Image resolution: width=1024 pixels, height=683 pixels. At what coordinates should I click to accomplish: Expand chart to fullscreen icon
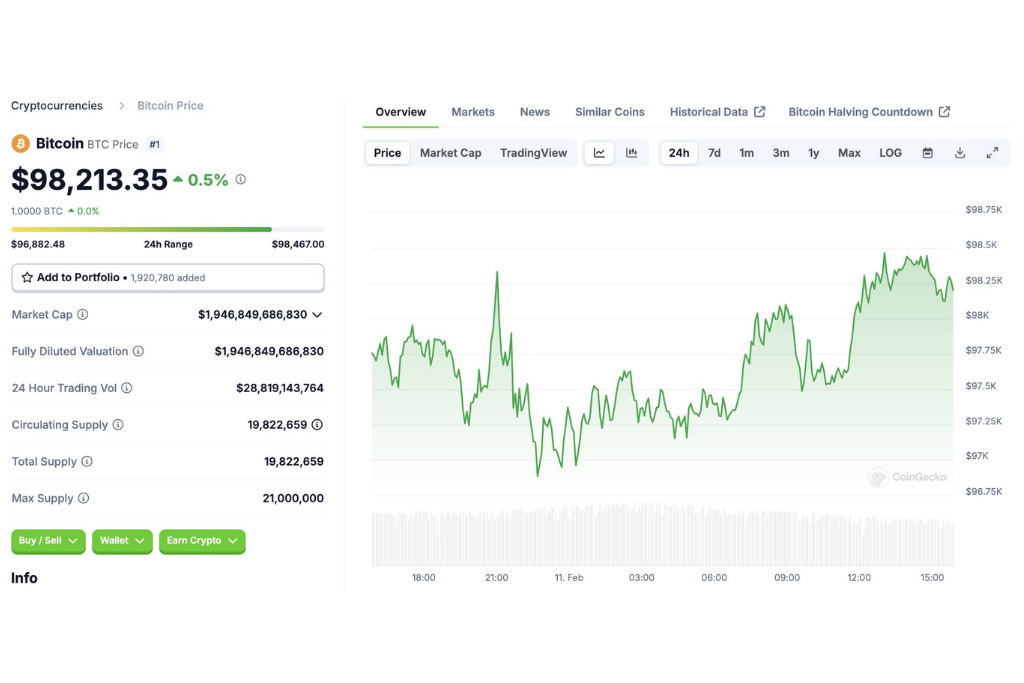[x=992, y=153]
